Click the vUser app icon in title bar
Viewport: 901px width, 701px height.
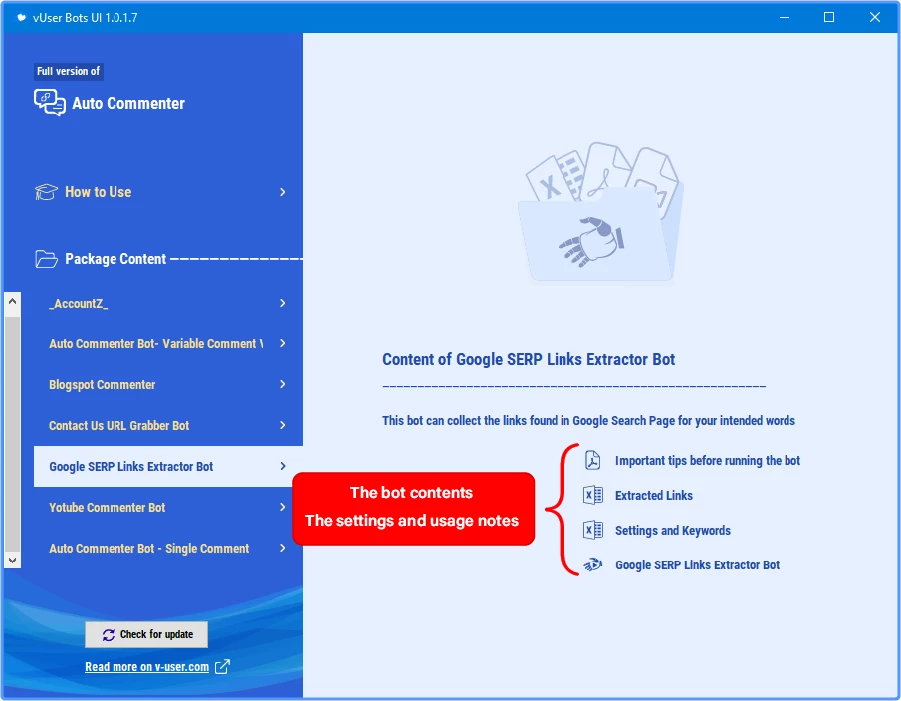coord(21,17)
